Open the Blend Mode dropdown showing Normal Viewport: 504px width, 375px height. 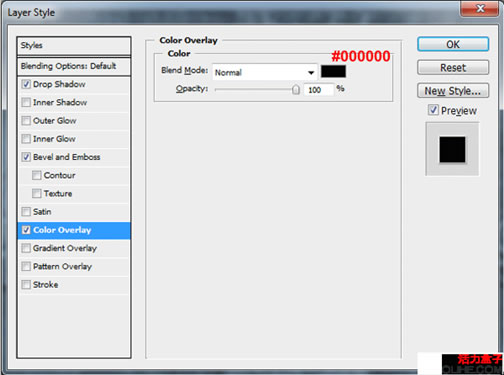point(265,72)
